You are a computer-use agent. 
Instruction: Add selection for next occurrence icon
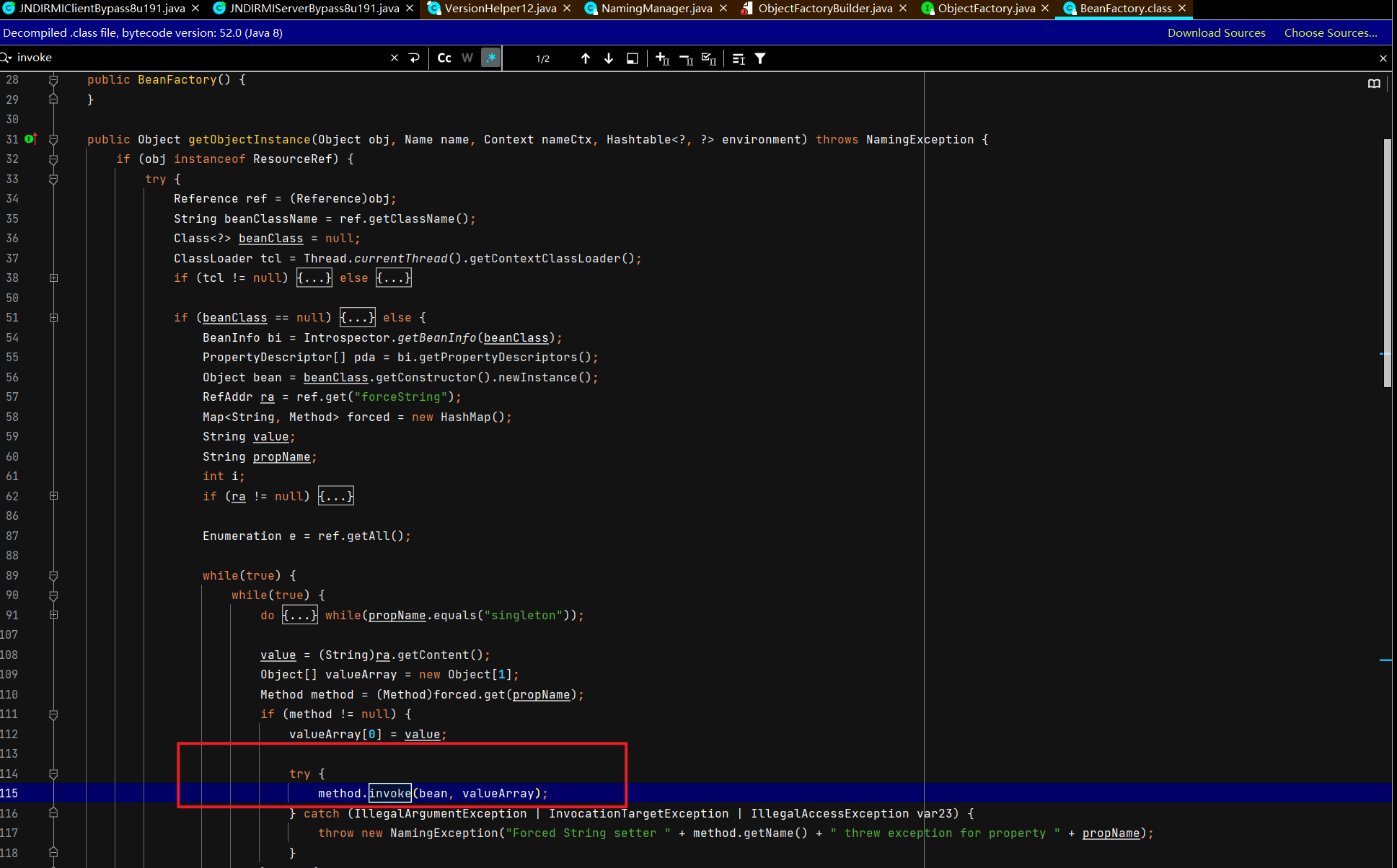click(x=662, y=58)
